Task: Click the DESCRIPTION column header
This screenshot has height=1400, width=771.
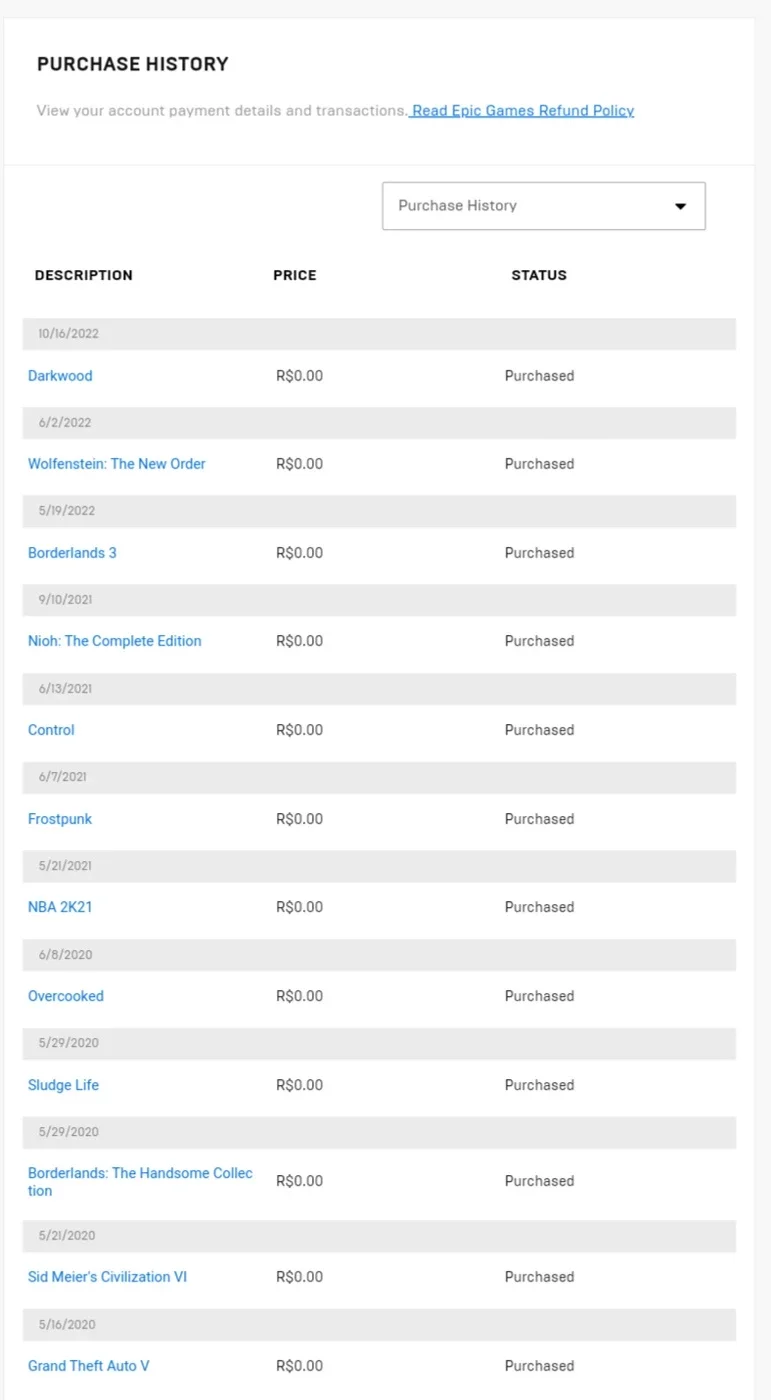Action: [84, 275]
